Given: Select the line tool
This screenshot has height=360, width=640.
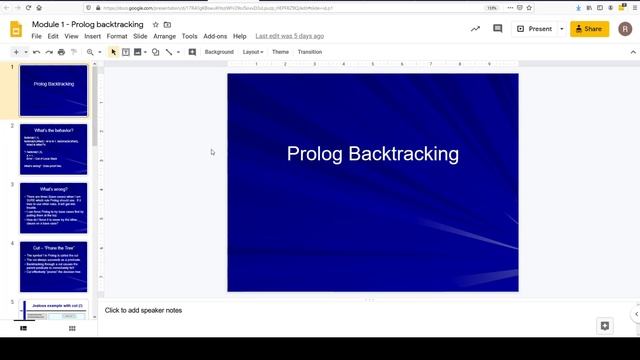Looking at the screenshot, I should click(169, 52).
